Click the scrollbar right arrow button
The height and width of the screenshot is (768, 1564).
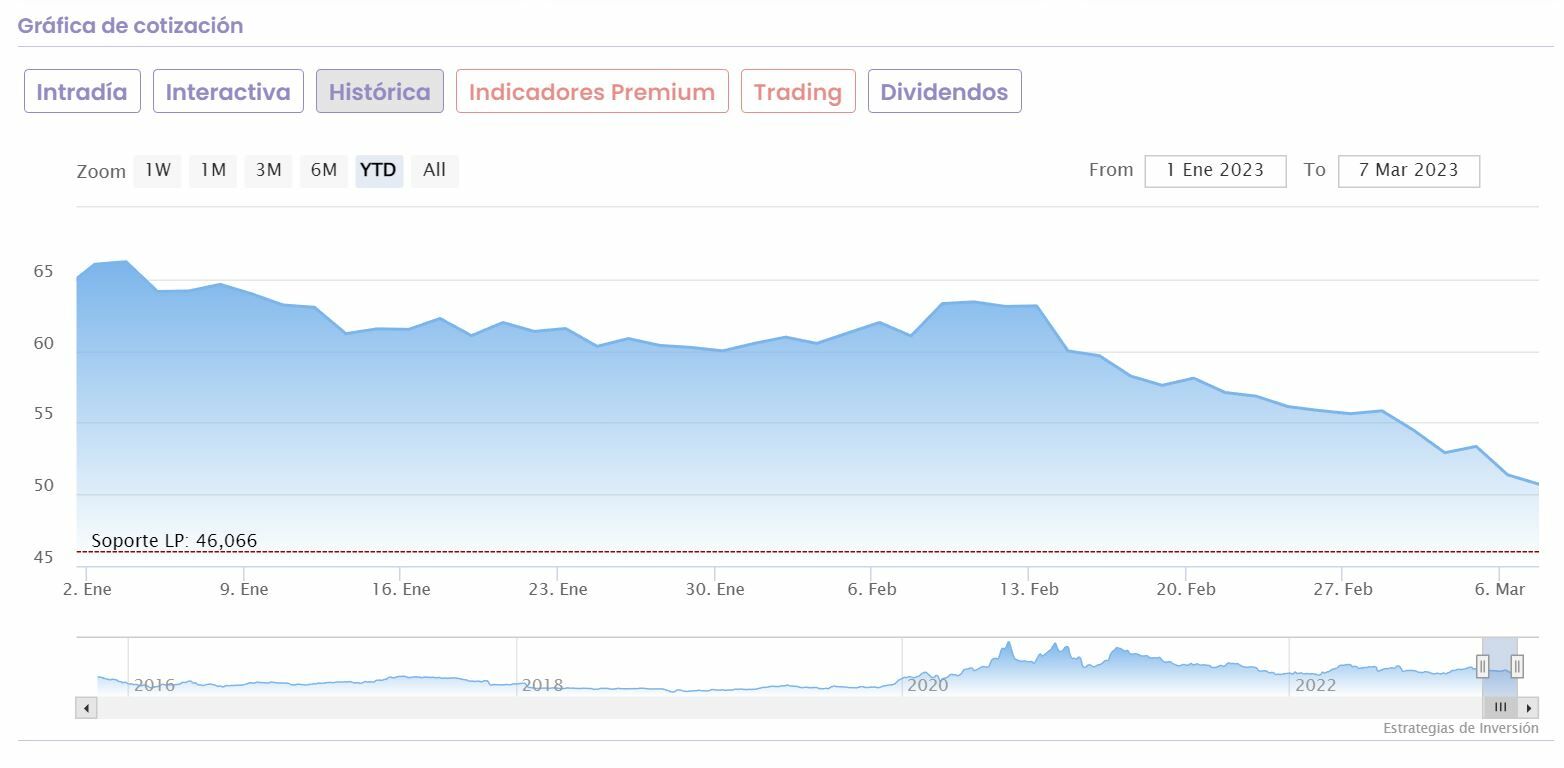coord(1529,708)
